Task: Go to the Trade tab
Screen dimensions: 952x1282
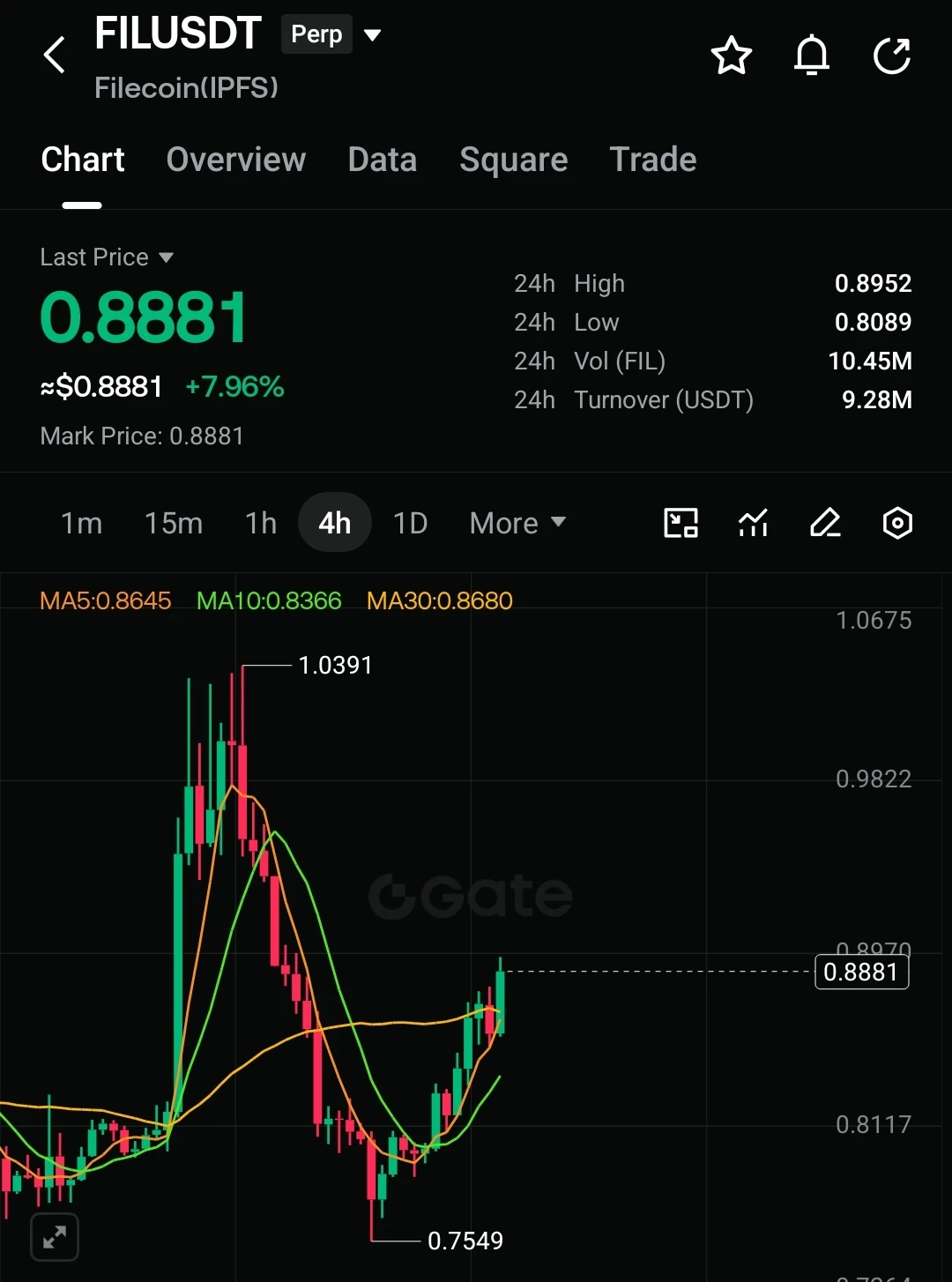Action: 653,160
